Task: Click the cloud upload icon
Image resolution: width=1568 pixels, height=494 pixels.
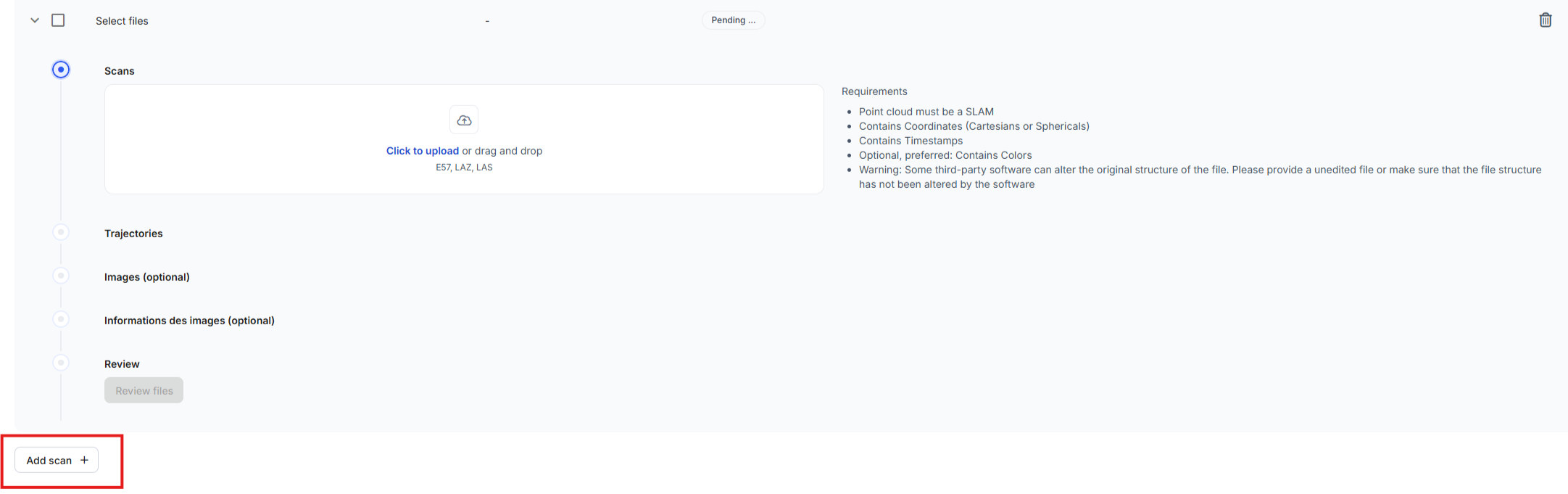Action: pyautogui.click(x=464, y=120)
